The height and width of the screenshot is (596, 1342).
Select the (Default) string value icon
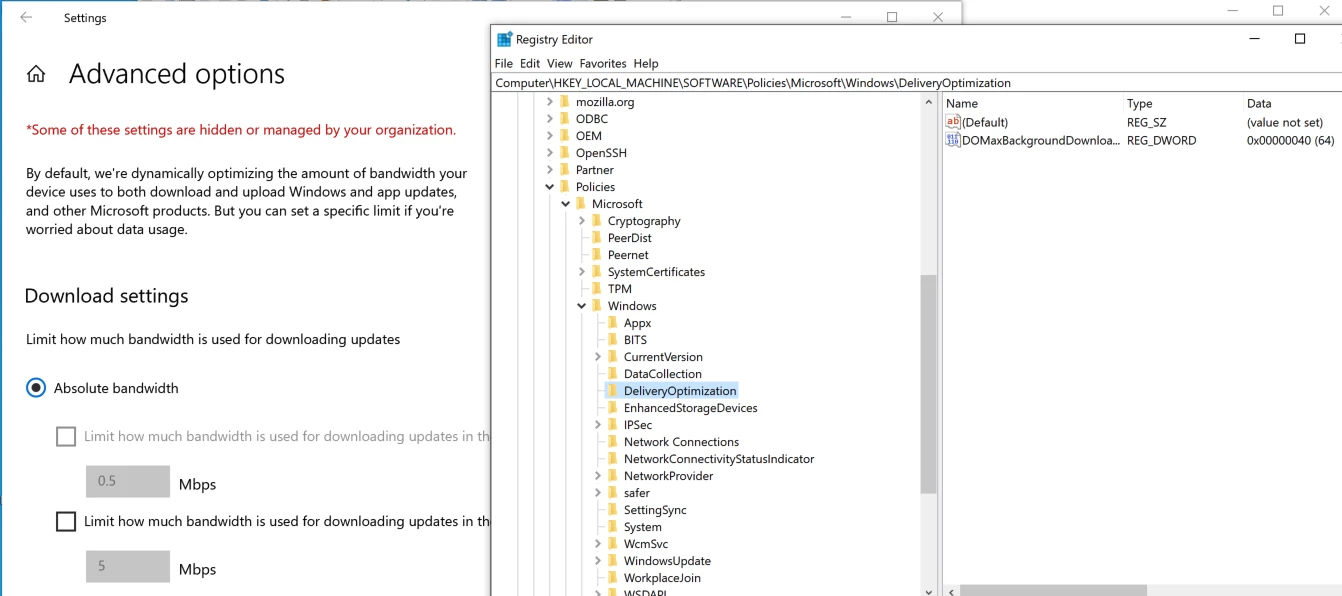[x=953, y=122]
